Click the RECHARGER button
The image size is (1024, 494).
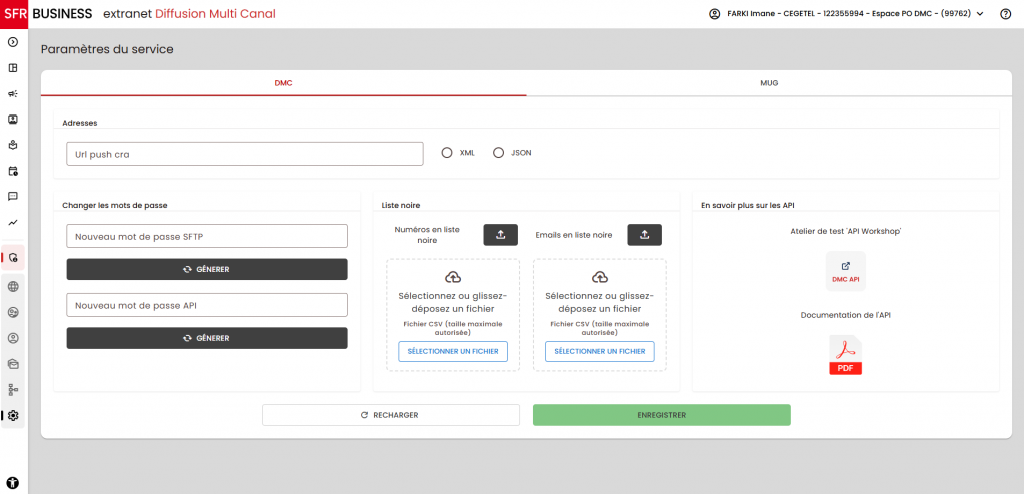(x=390, y=415)
